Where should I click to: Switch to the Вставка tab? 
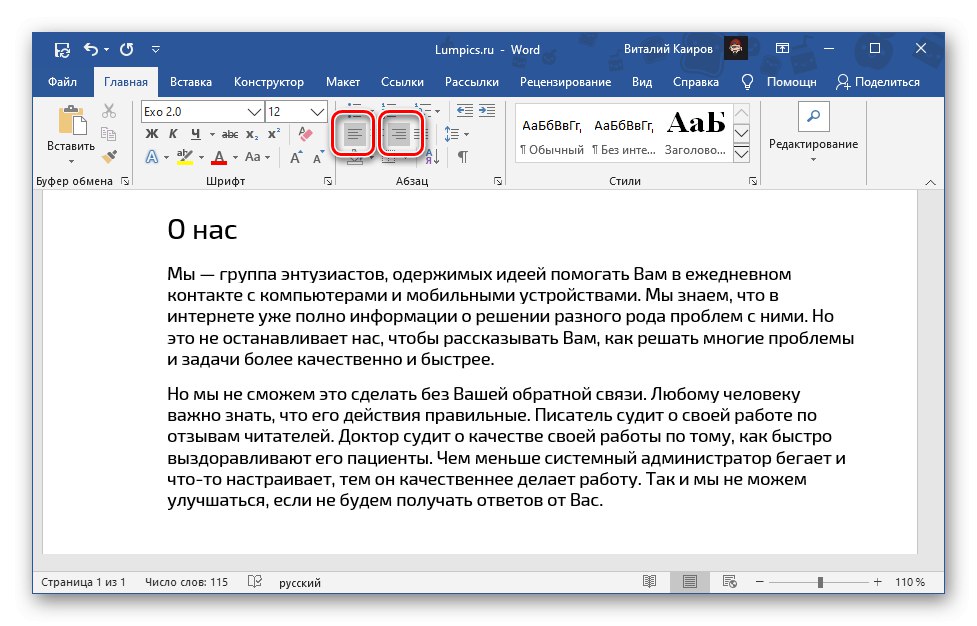pyautogui.click(x=190, y=82)
